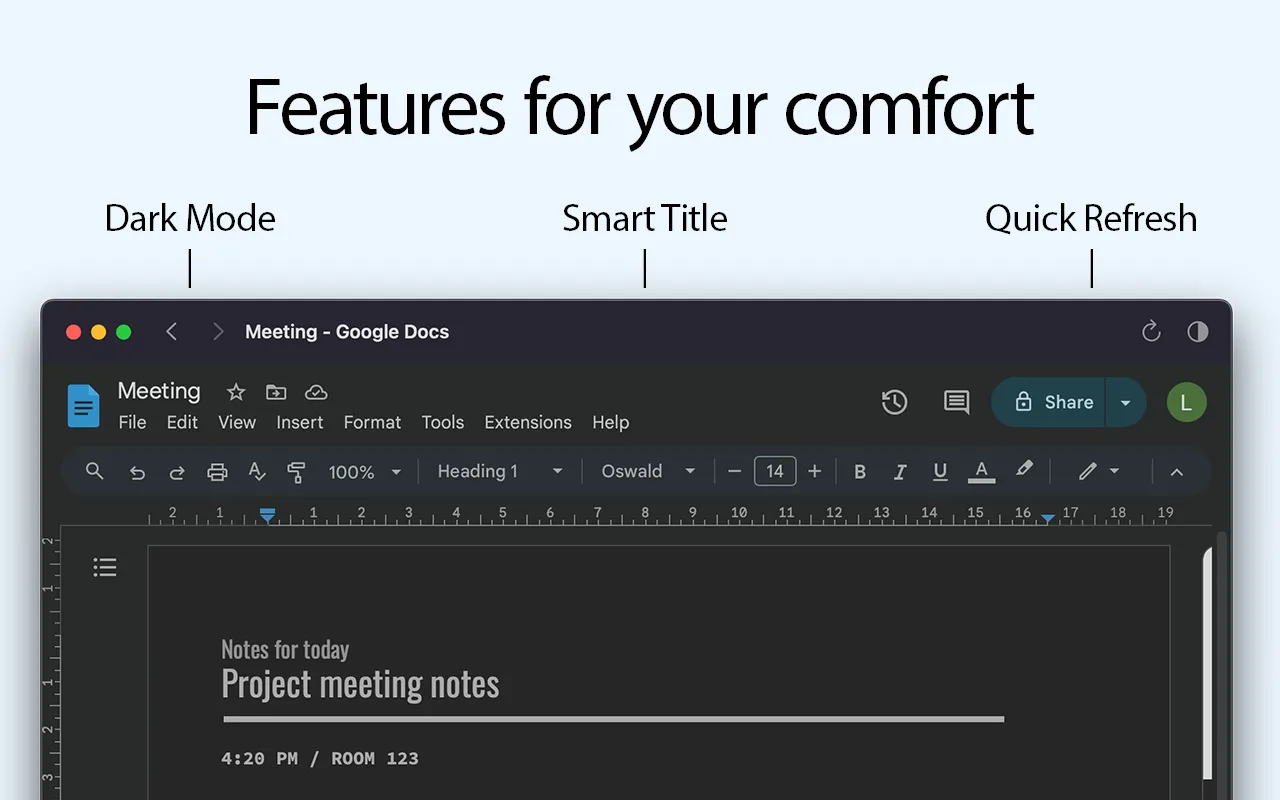Redo the last edit

tap(177, 471)
